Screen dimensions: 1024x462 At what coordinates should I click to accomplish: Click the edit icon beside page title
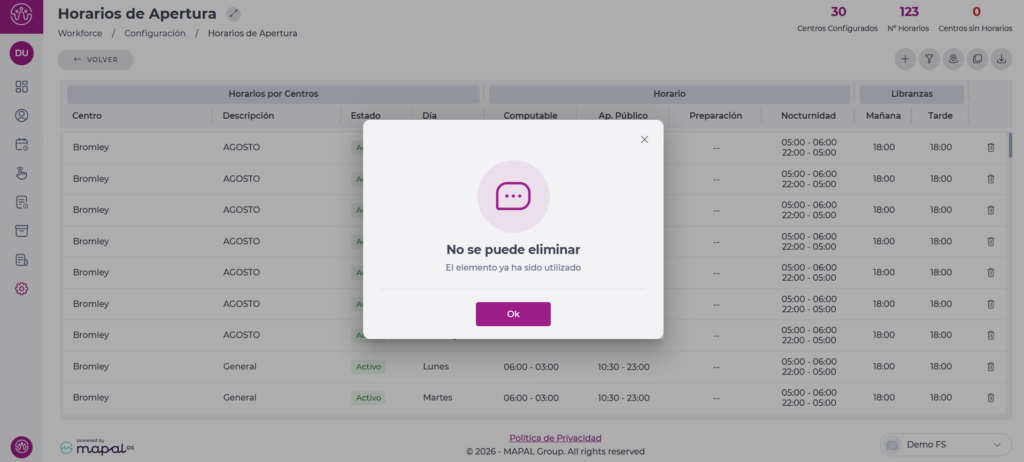pos(233,14)
